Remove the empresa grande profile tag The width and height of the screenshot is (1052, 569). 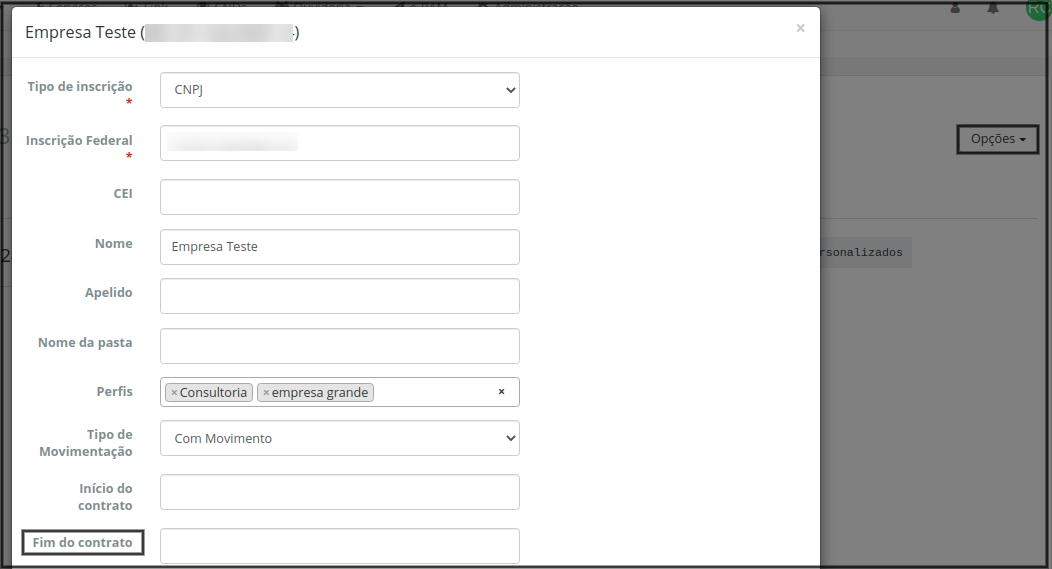tap(266, 393)
